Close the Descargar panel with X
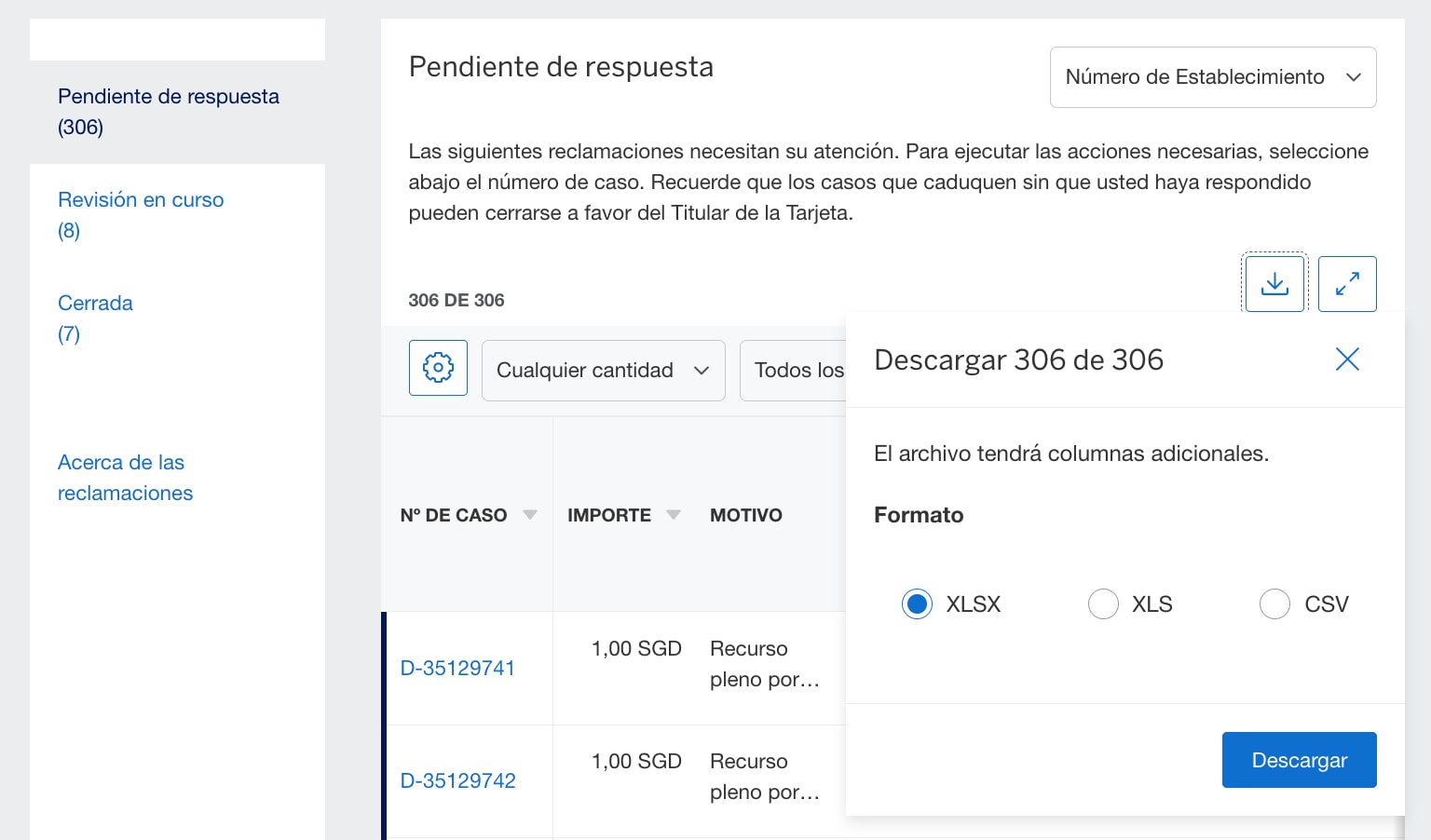1431x840 pixels. 1347,359
